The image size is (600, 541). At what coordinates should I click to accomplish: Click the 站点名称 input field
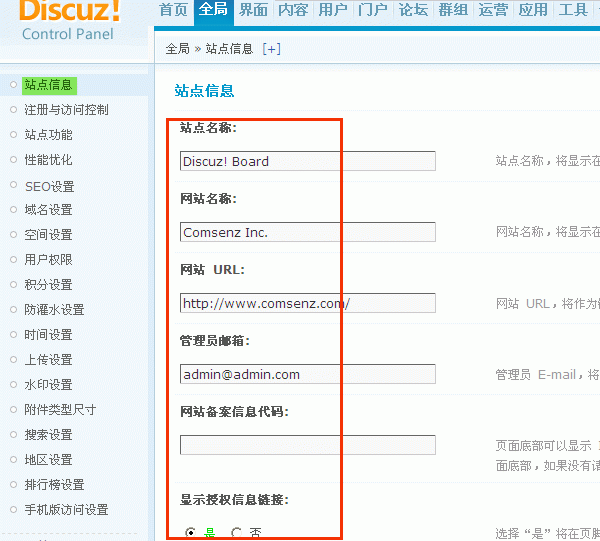click(x=307, y=161)
